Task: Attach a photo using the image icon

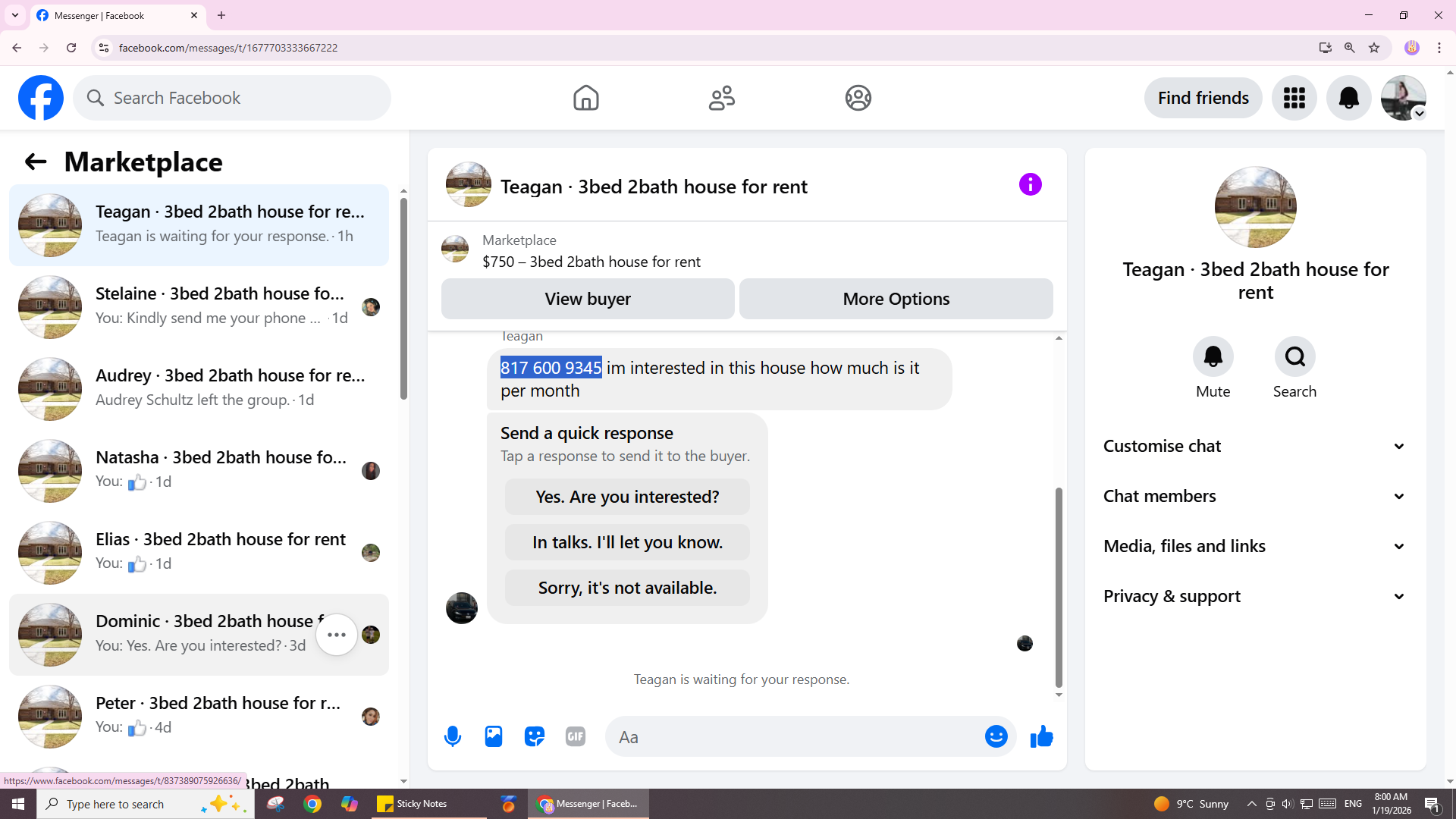Action: pyautogui.click(x=494, y=736)
